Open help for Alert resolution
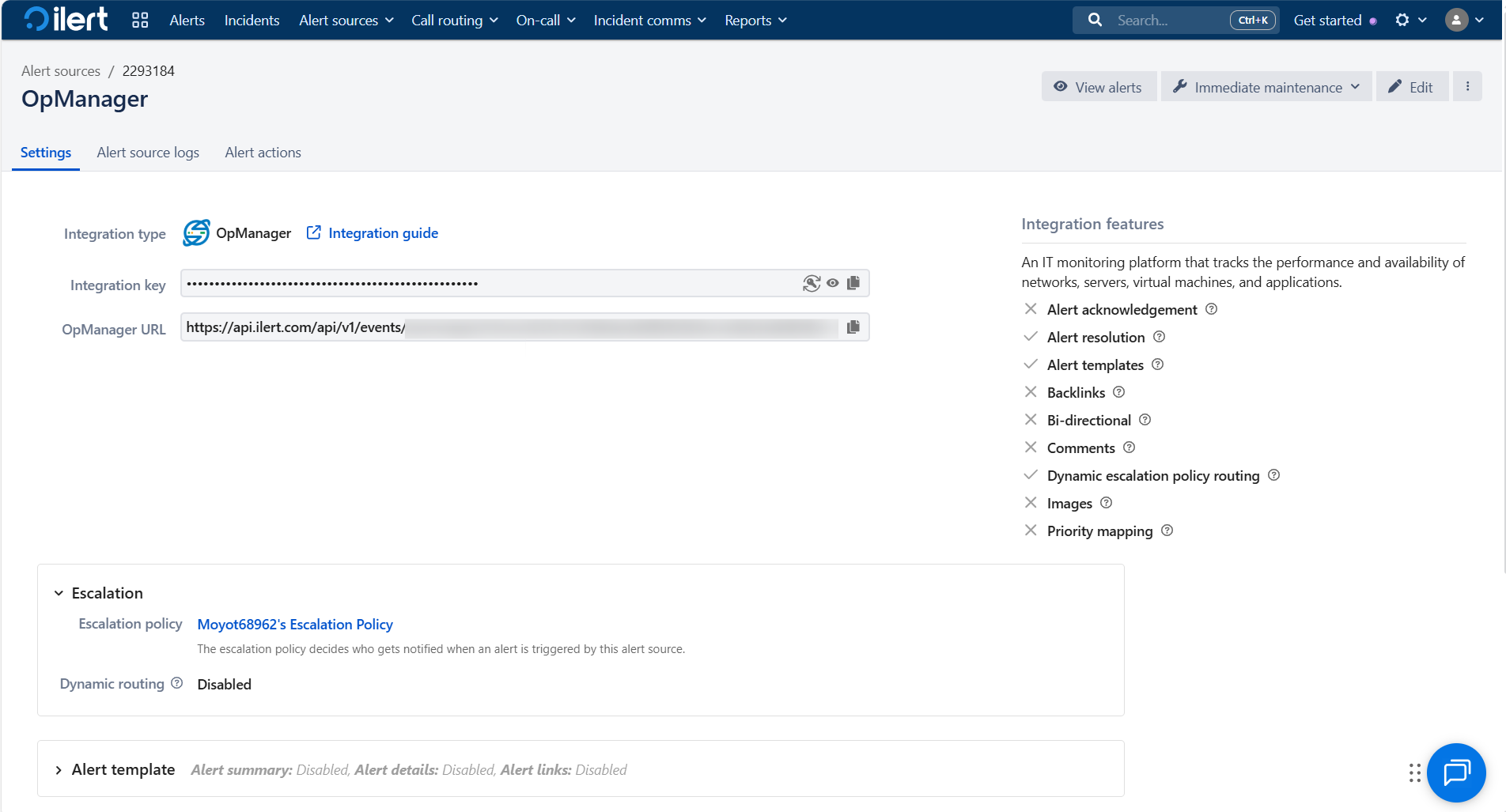The width and height of the screenshot is (1506, 812). click(1159, 337)
